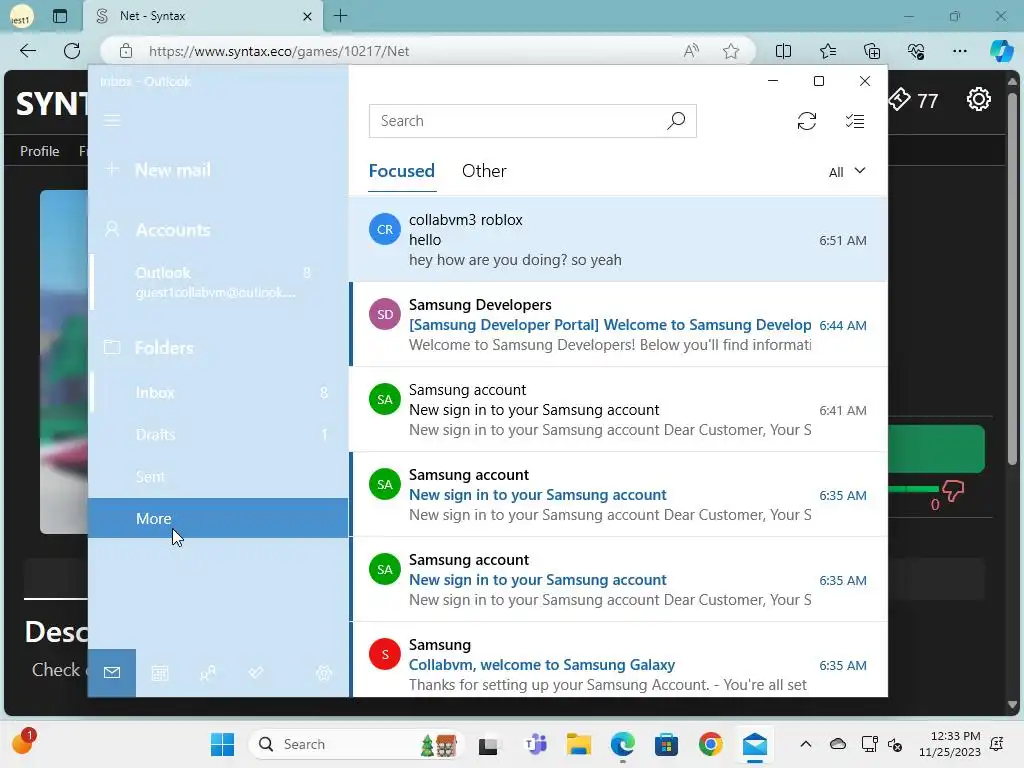This screenshot has width=1024, height=768.
Task: Click More folders item
Action: point(218,519)
